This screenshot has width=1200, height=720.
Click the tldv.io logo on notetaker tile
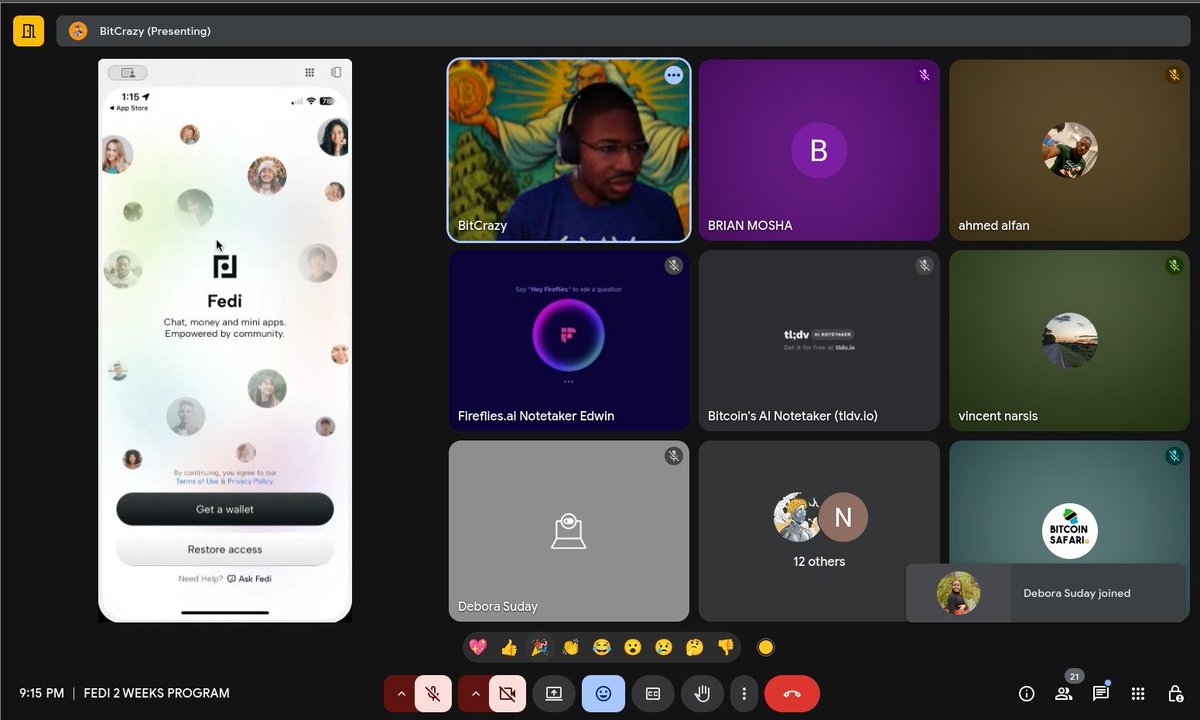pos(819,337)
